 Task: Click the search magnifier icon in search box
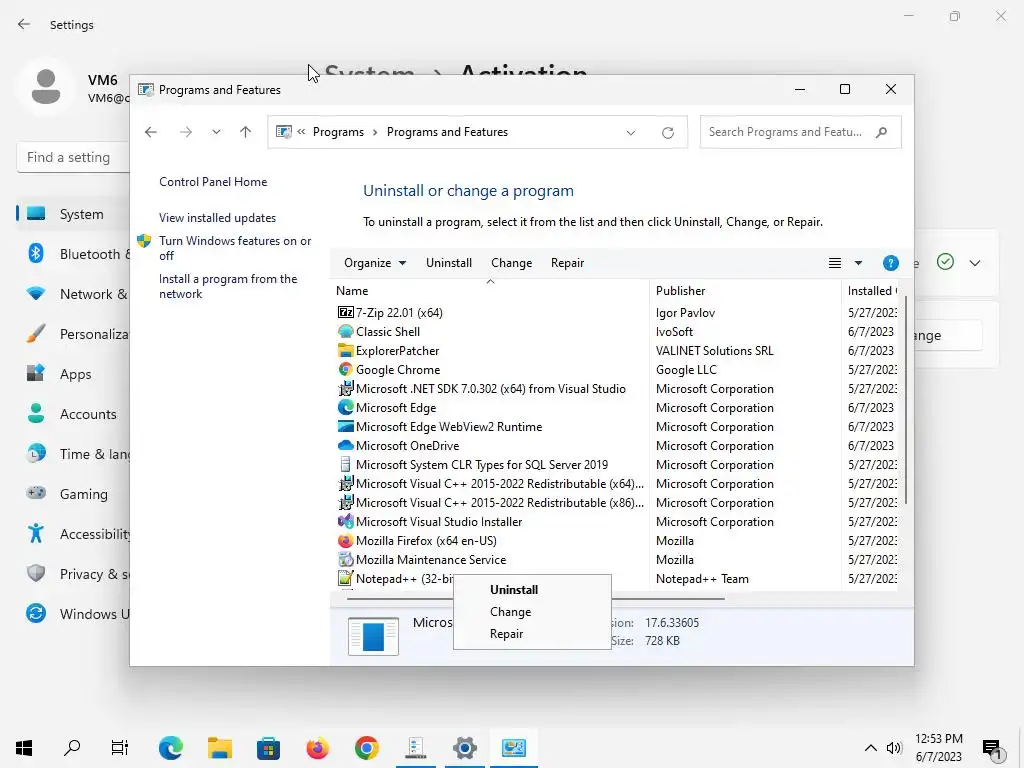pos(881,133)
